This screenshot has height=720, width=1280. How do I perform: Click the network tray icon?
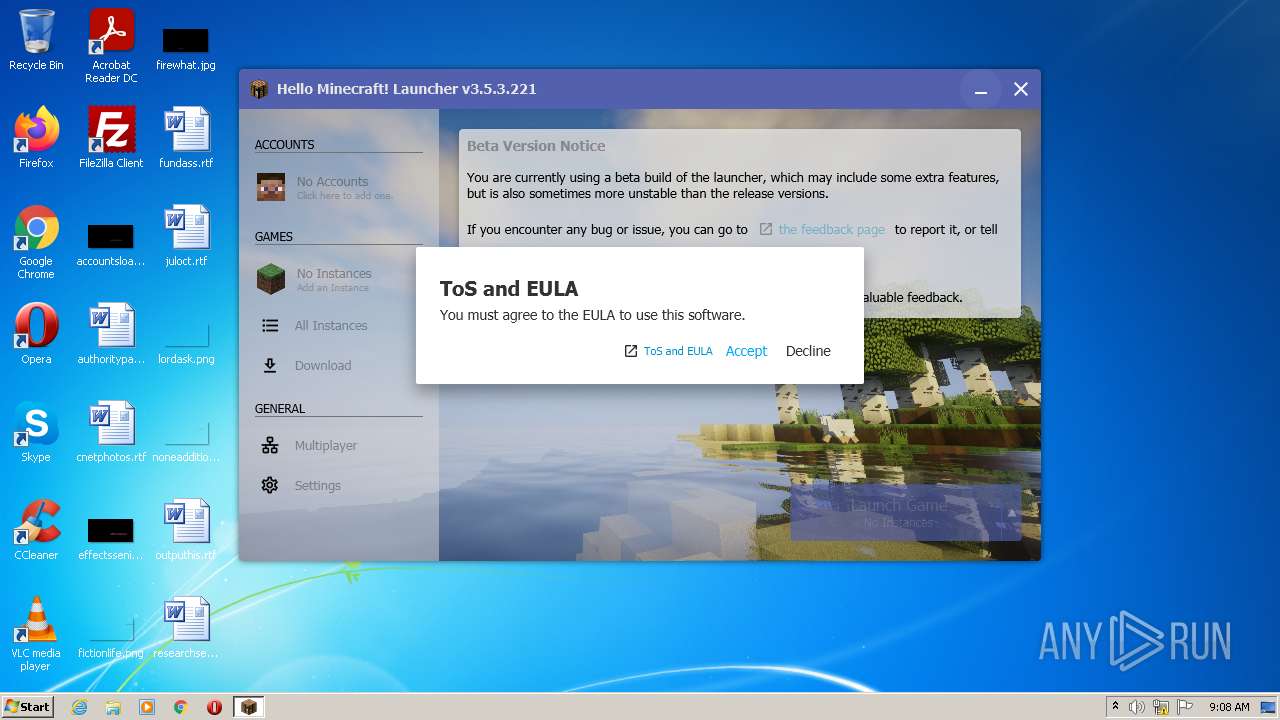pyautogui.click(x=1161, y=707)
